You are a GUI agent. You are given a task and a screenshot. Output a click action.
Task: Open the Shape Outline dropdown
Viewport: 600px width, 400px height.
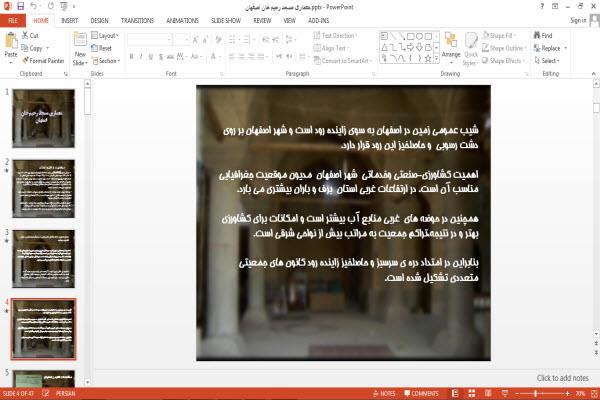(x=504, y=48)
